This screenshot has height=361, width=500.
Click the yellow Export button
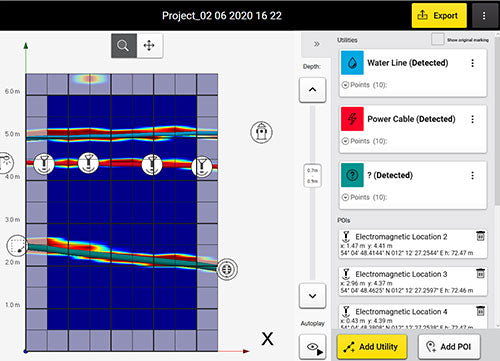click(439, 16)
